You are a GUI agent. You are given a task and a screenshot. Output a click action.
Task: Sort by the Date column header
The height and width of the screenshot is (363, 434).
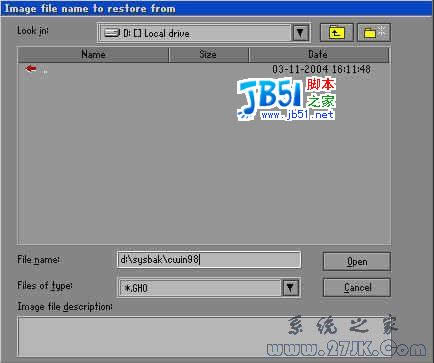click(319, 54)
